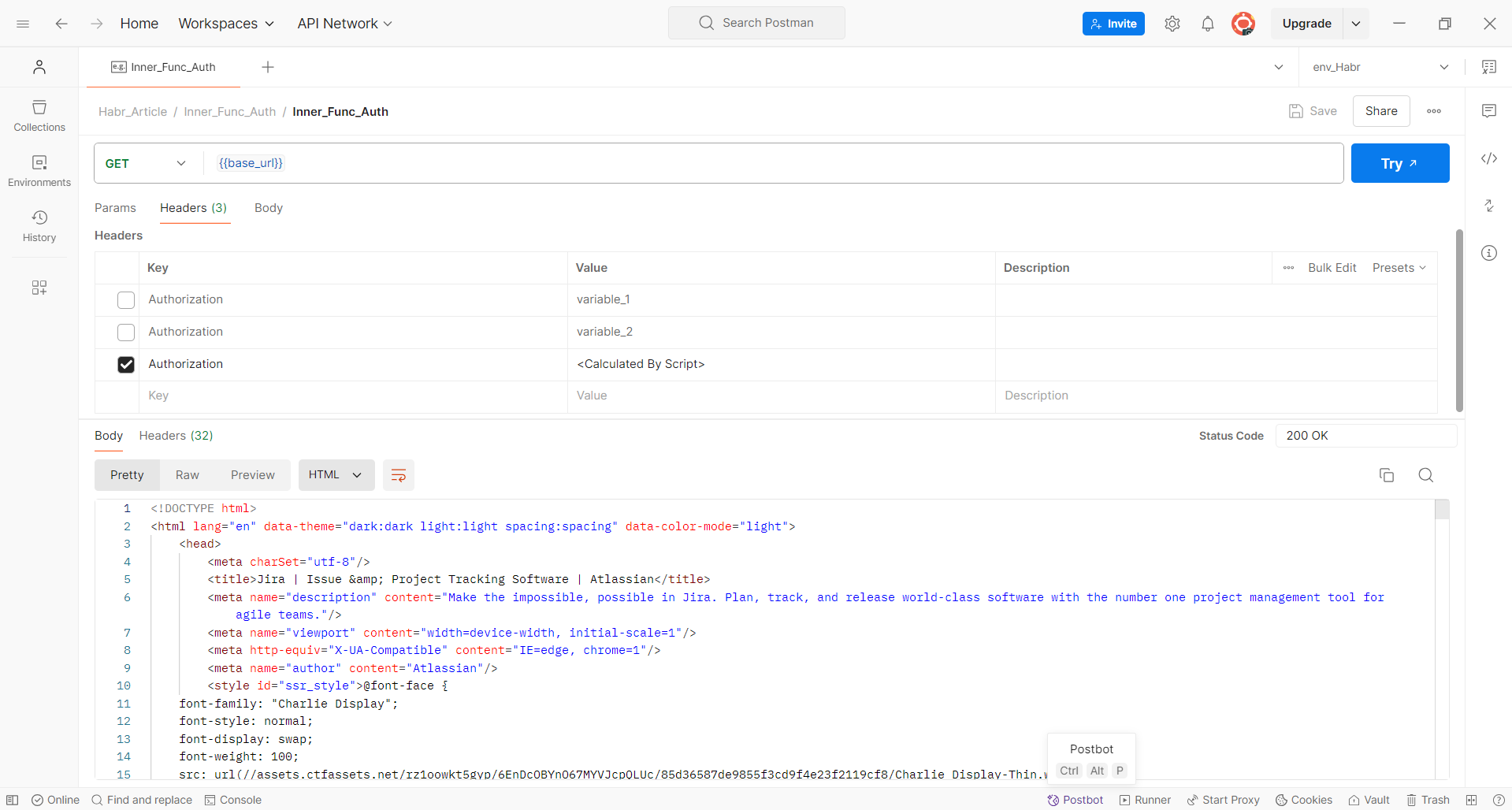Screen dimensions: 1512x810
Task: Select the Inner_Func_Auth tab
Action: coord(163,67)
